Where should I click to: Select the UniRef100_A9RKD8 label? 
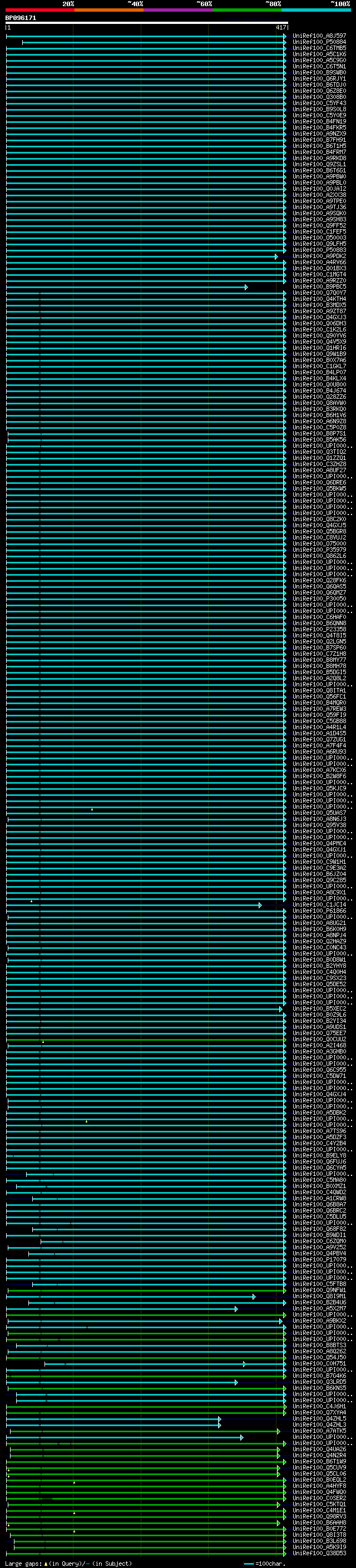319,159
